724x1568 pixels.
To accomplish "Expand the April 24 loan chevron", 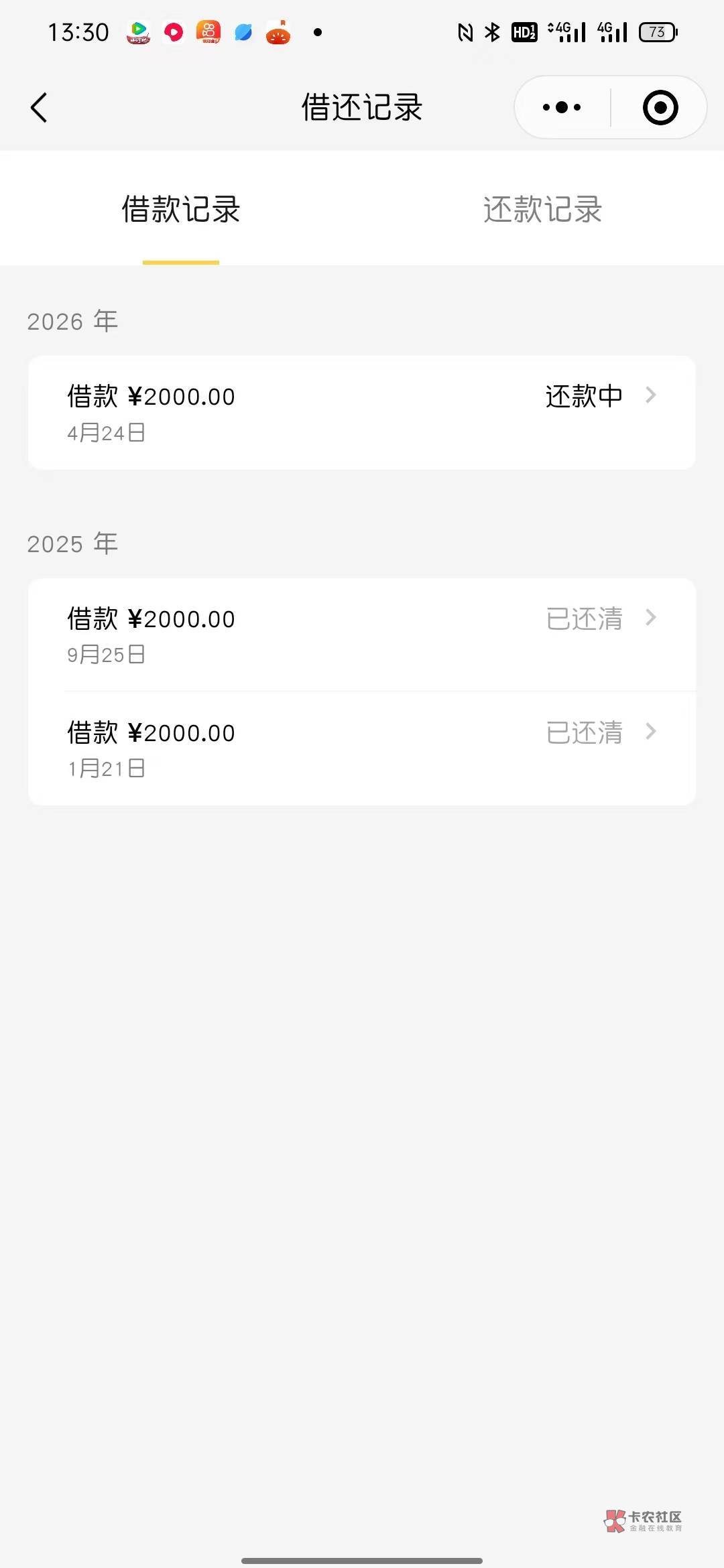I will [x=650, y=395].
